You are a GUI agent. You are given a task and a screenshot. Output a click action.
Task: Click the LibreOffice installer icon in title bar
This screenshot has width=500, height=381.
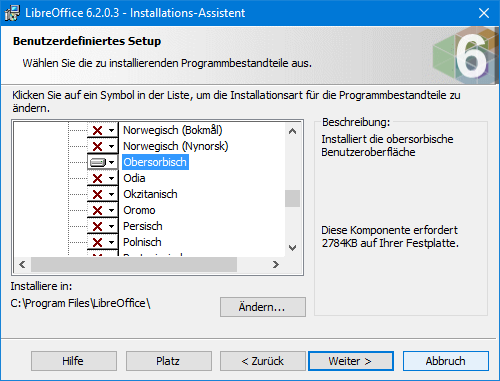click(x=12, y=13)
